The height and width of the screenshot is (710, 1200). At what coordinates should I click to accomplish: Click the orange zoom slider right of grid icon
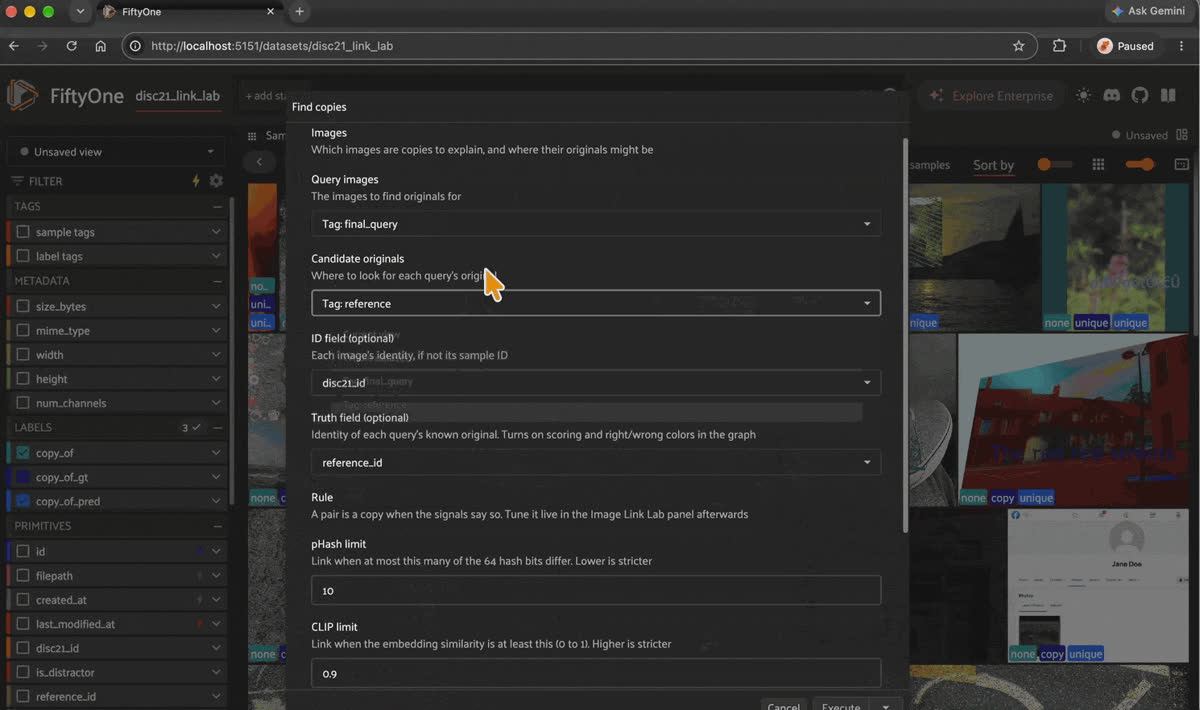point(1140,165)
